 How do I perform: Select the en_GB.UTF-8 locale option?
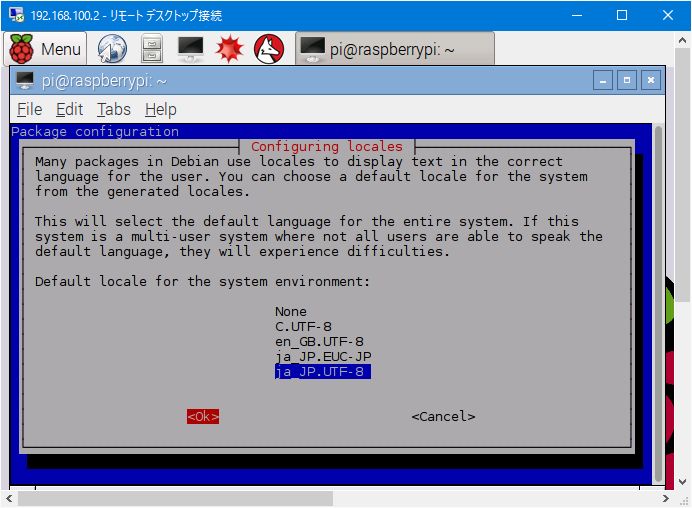[x=319, y=342]
